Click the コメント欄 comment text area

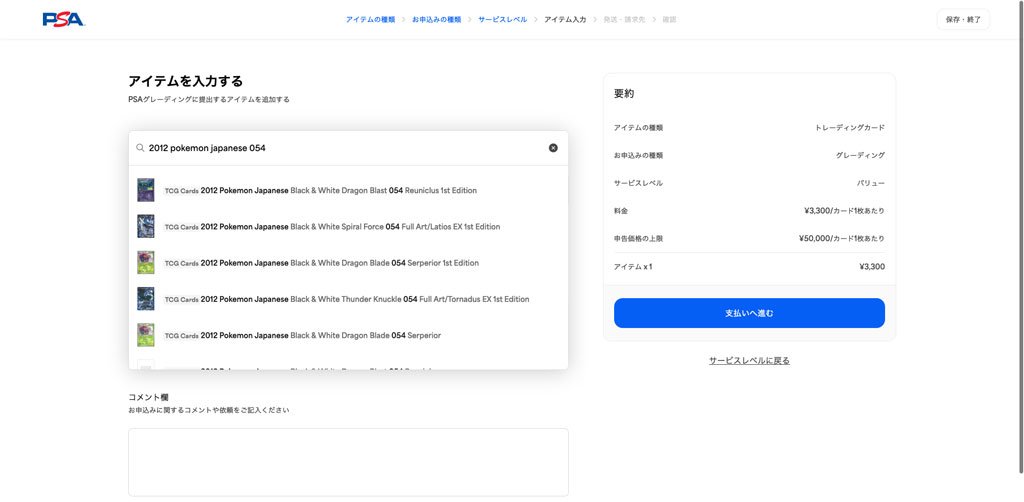[348, 462]
